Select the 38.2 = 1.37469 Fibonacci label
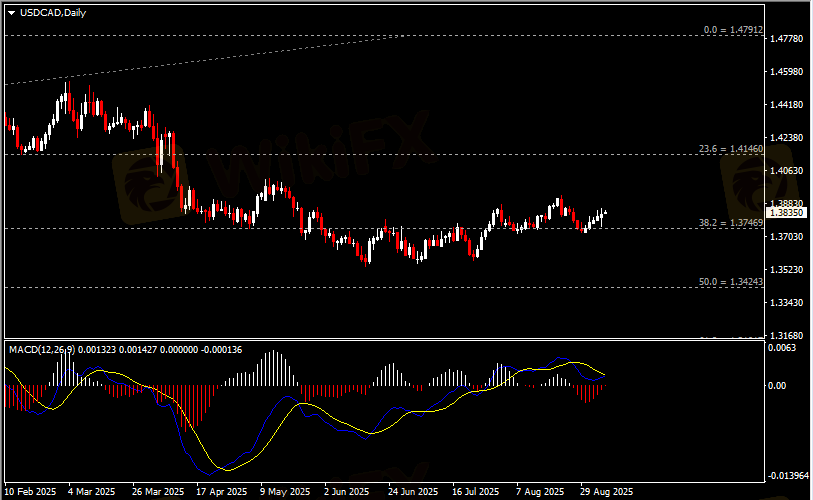This screenshot has height=500, width=813. (731, 223)
